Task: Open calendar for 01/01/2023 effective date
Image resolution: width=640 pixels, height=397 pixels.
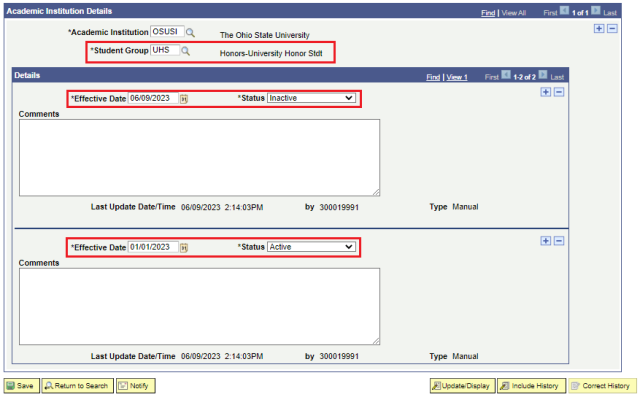Action: click(184, 248)
